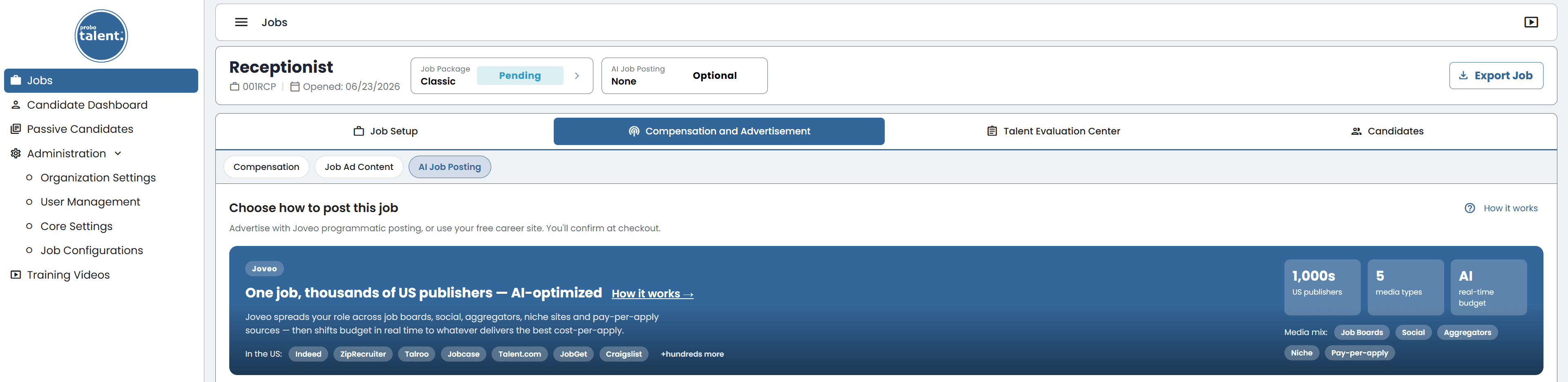Click the AI real-time budget stat card
Image resolution: width=1568 pixels, height=382 pixels.
[x=1488, y=287]
